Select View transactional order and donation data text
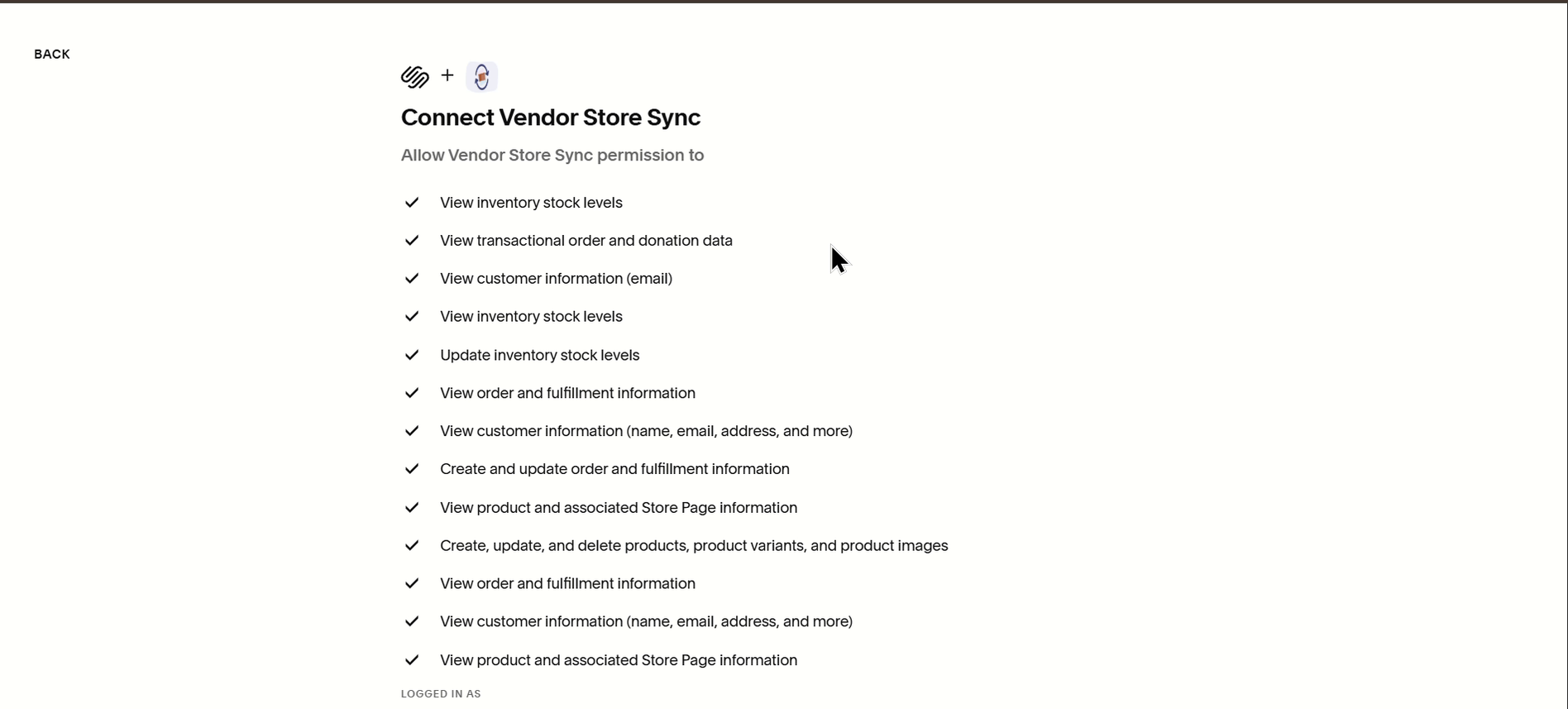This screenshot has width=1568, height=709. pyautogui.click(x=586, y=241)
